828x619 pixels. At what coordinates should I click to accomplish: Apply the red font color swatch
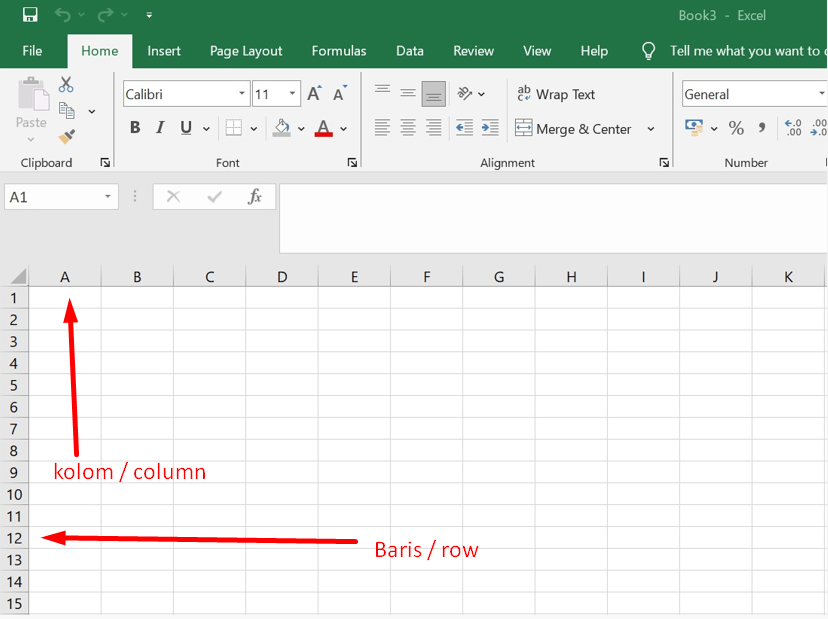pyautogui.click(x=323, y=128)
